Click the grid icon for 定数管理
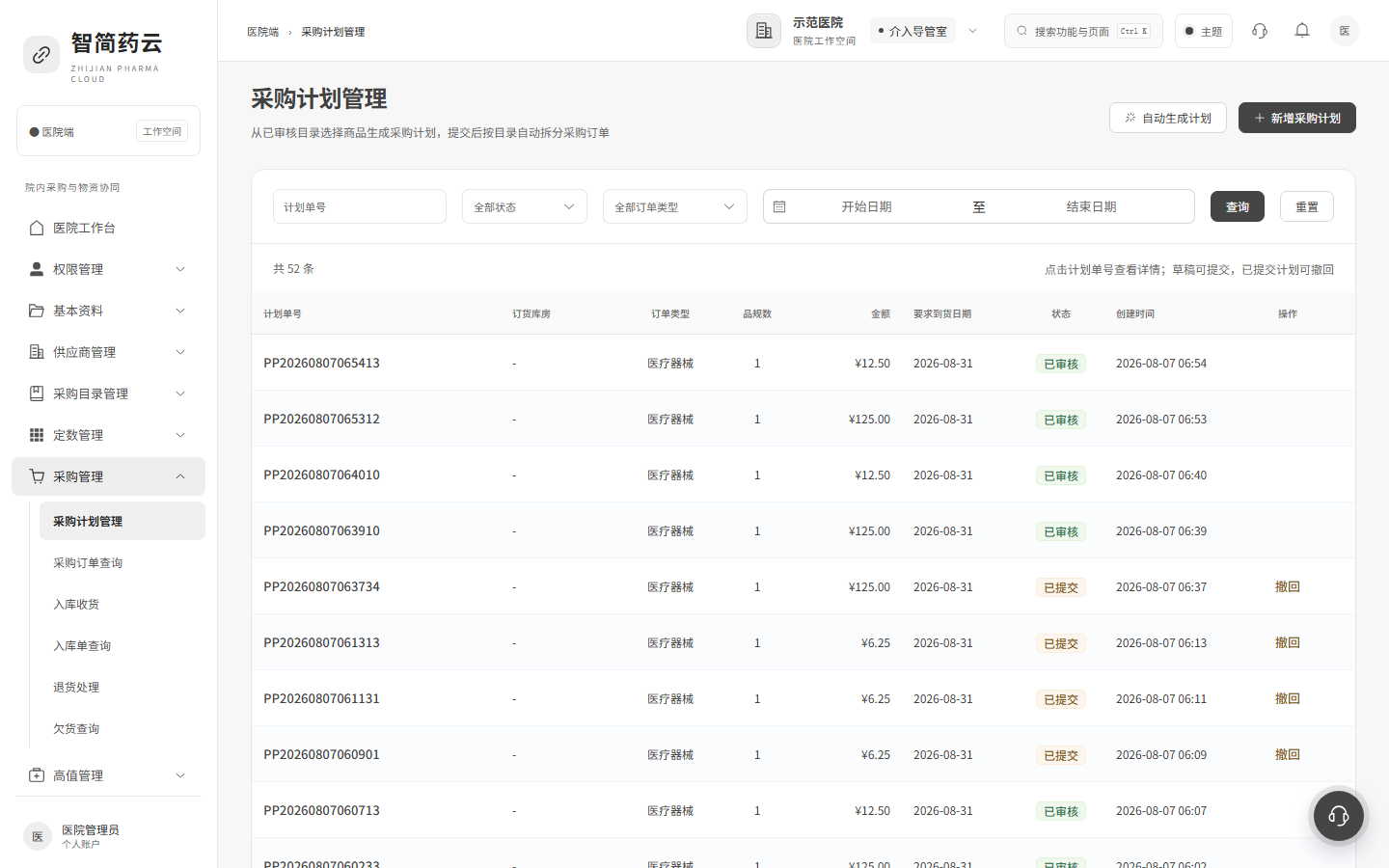The height and width of the screenshot is (868, 1389). tap(37, 435)
